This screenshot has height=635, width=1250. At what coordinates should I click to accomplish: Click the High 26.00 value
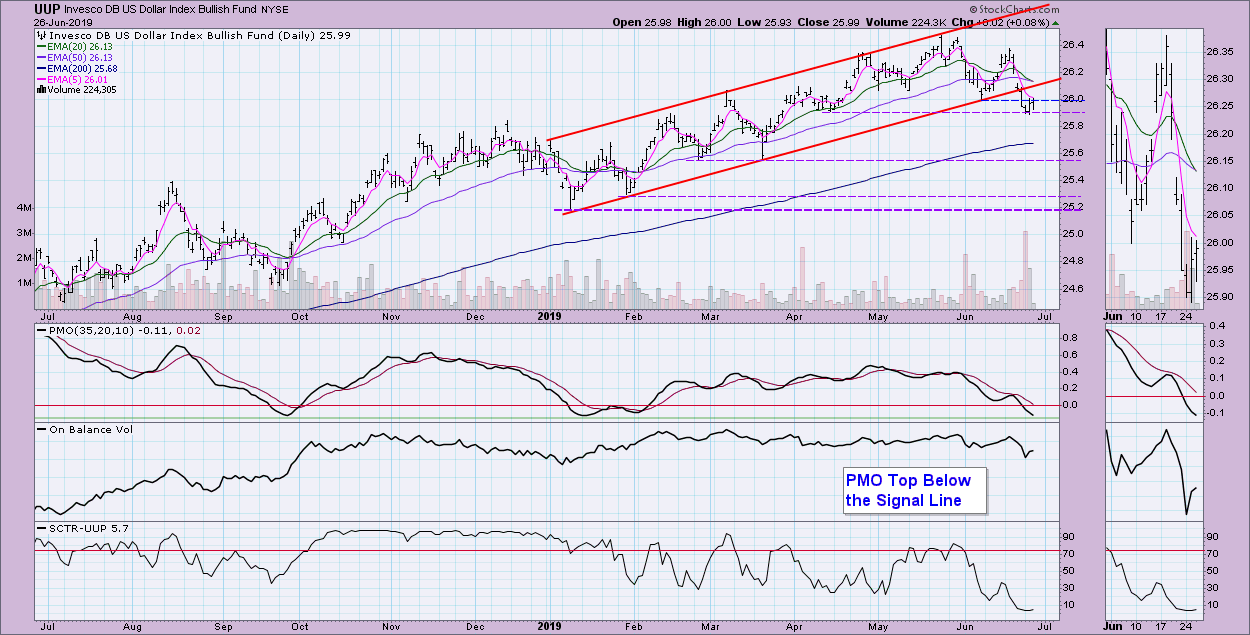pyautogui.click(x=706, y=22)
